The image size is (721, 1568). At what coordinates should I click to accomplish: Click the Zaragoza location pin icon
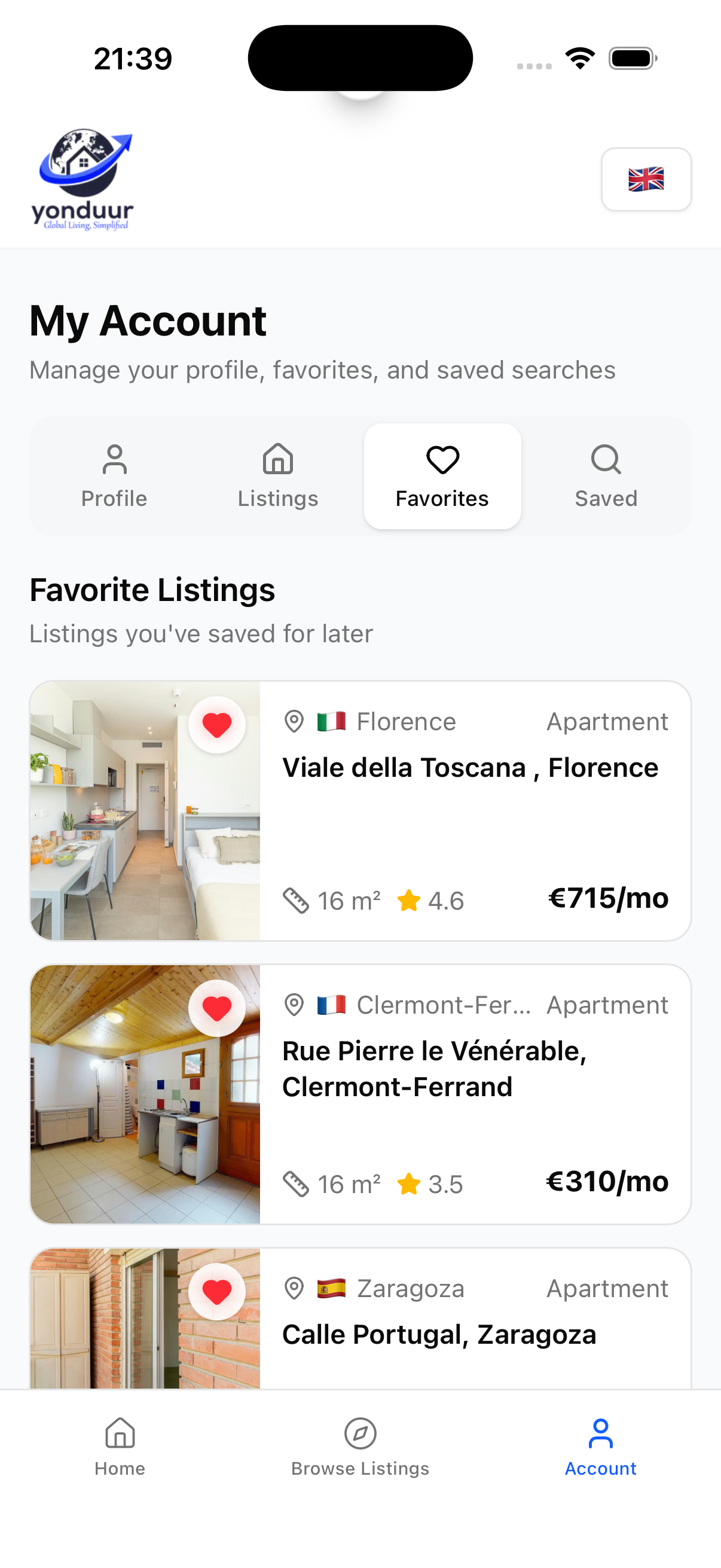click(295, 1289)
